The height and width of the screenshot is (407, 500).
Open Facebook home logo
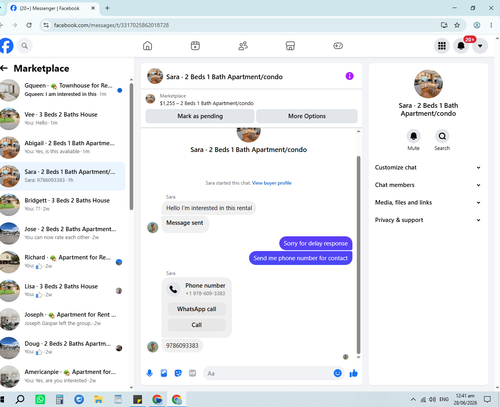pos(6,46)
